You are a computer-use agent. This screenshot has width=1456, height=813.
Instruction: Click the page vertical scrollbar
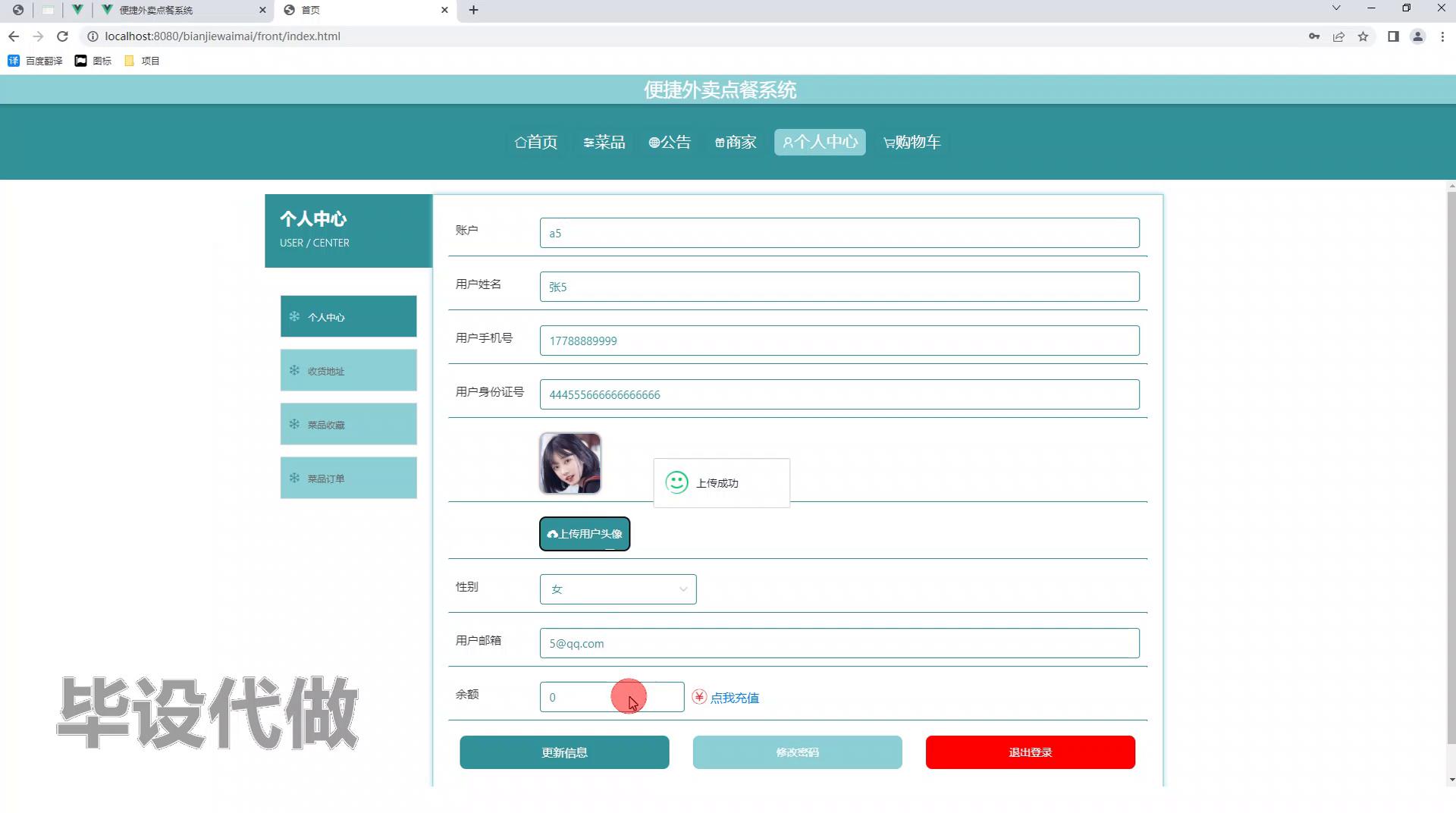click(1451, 466)
